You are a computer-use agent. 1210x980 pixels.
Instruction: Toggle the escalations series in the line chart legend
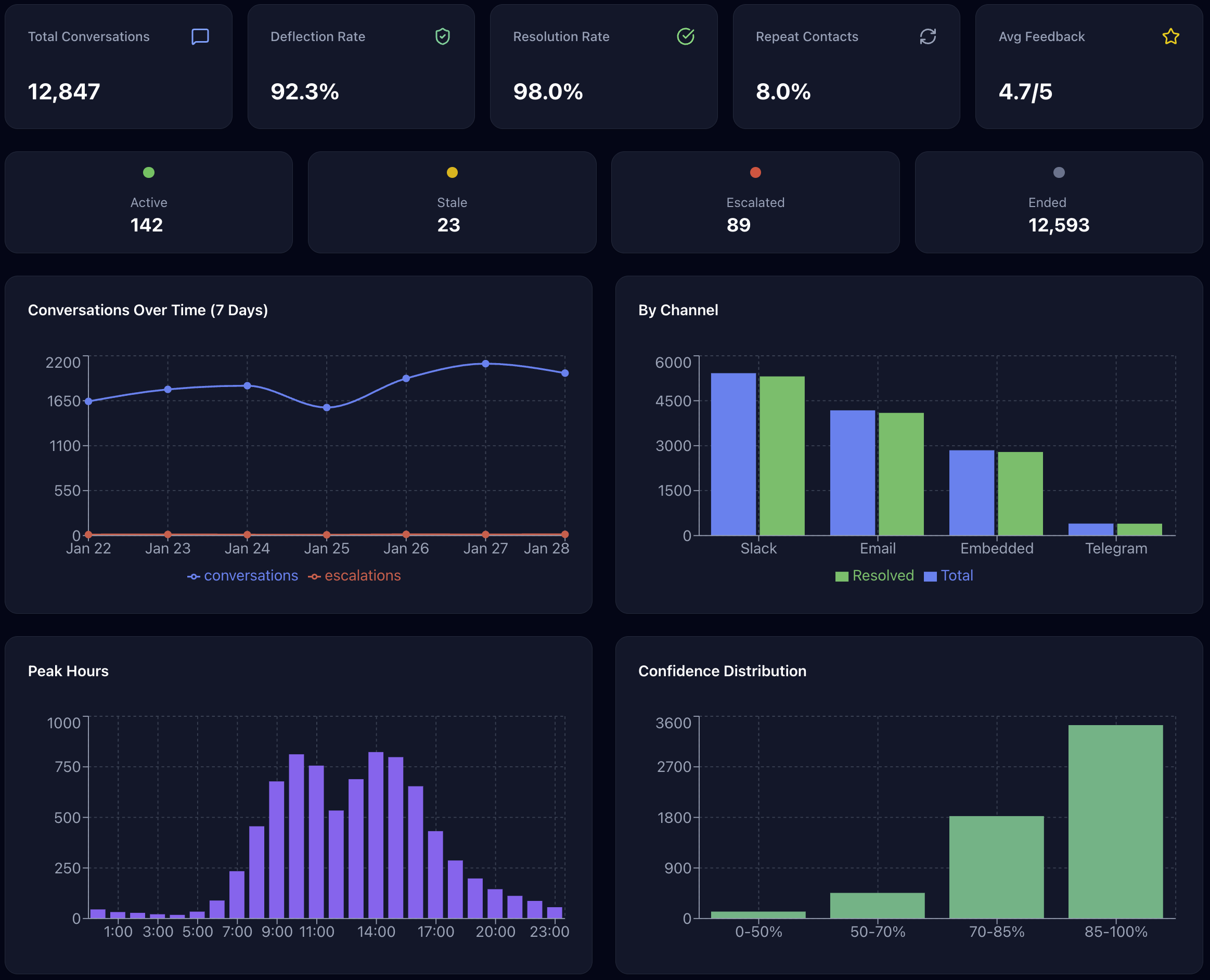[x=355, y=575]
